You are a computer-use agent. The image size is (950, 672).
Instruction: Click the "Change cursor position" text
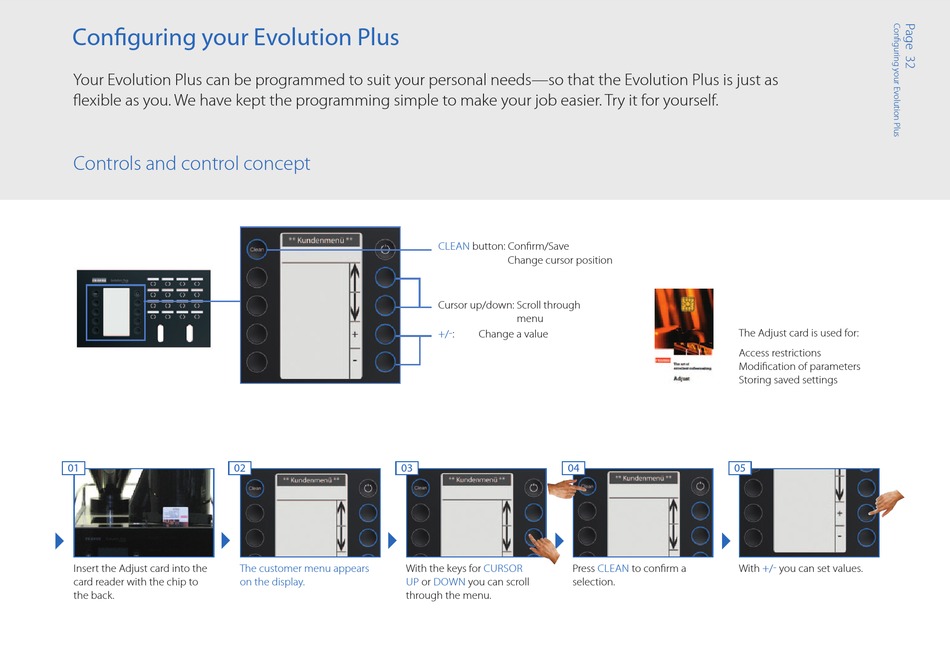point(560,260)
